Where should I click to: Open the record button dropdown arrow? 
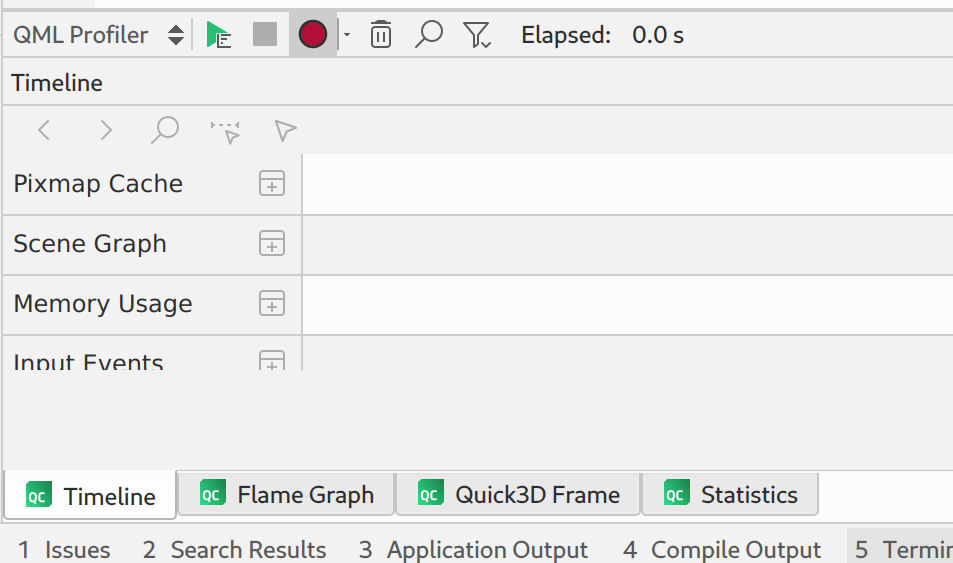[x=346, y=35]
